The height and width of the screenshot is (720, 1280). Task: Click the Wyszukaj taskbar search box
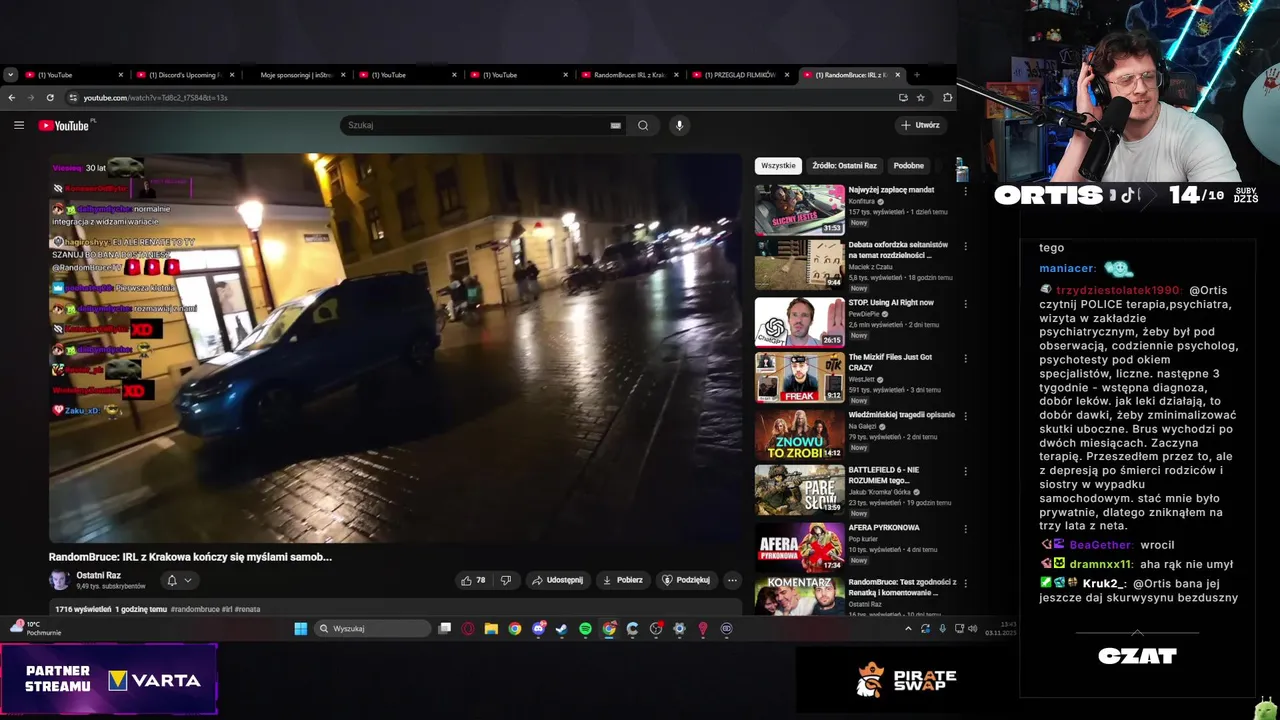pyautogui.click(x=372, y=629)
